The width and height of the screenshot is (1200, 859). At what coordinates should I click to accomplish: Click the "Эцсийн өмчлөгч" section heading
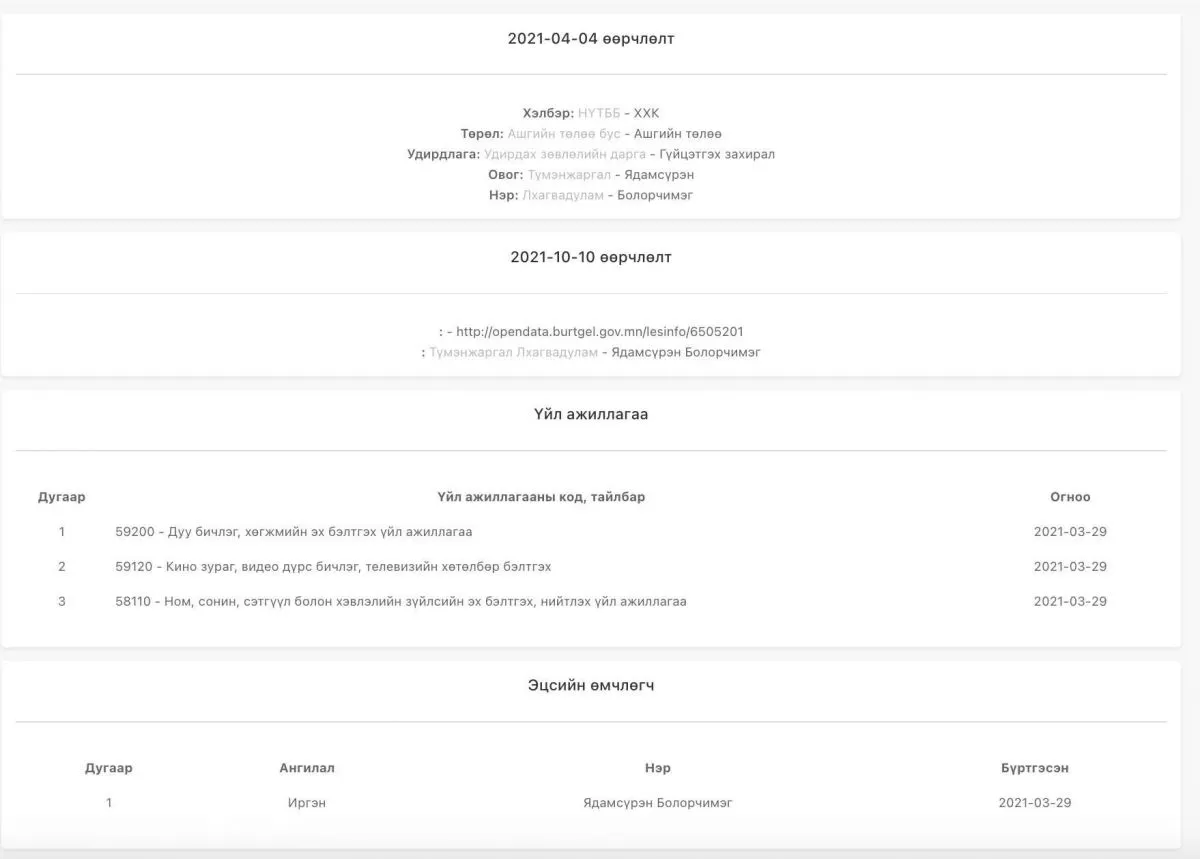pyautogui.click(x=591, y=686)
